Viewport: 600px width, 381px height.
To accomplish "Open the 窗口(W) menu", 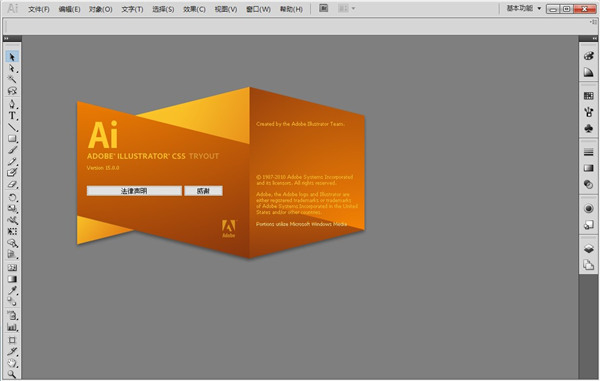I will point(258,9).
